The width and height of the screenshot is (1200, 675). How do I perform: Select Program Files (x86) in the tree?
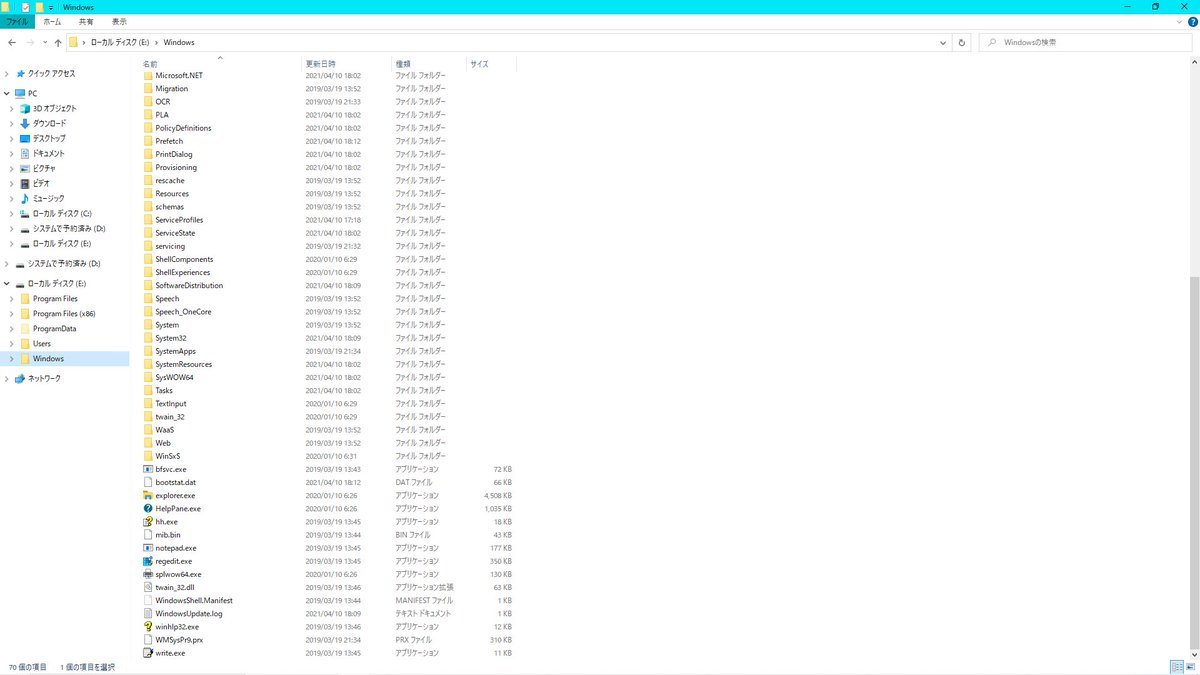tap(64, 314)
